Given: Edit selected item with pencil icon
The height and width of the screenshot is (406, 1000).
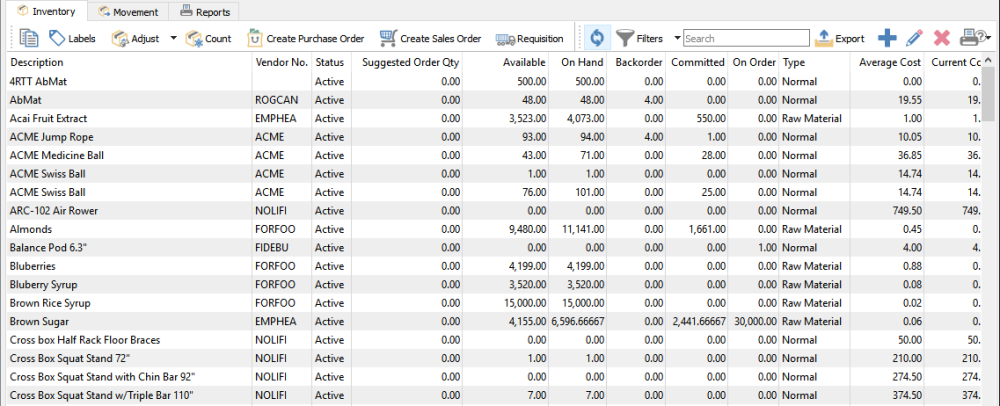Looking at the screenshot, I should coord(914,38).
